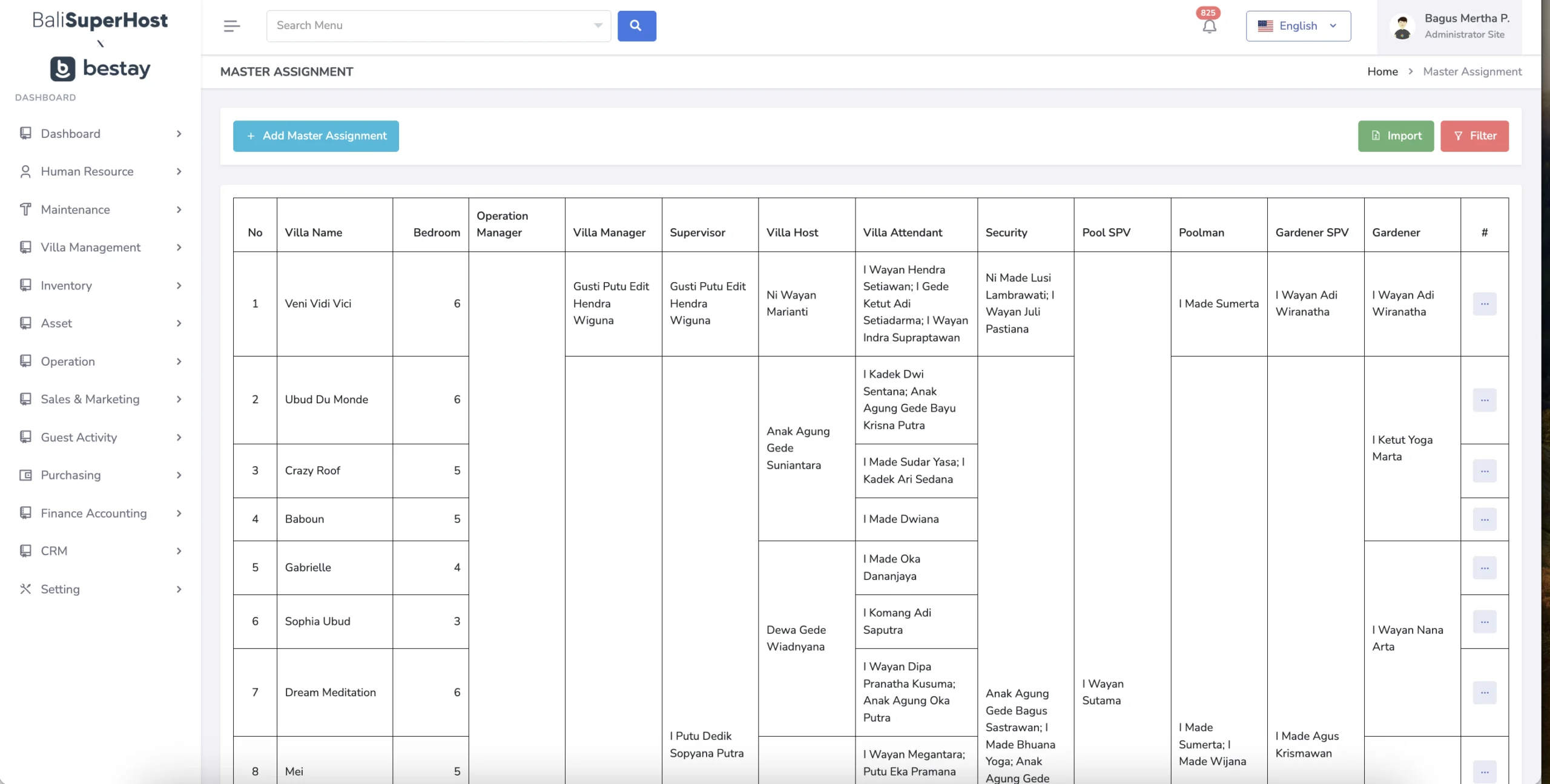1550x784 pixels.
Task: Click Add Master Assignment button
Action: coord(316,136)
